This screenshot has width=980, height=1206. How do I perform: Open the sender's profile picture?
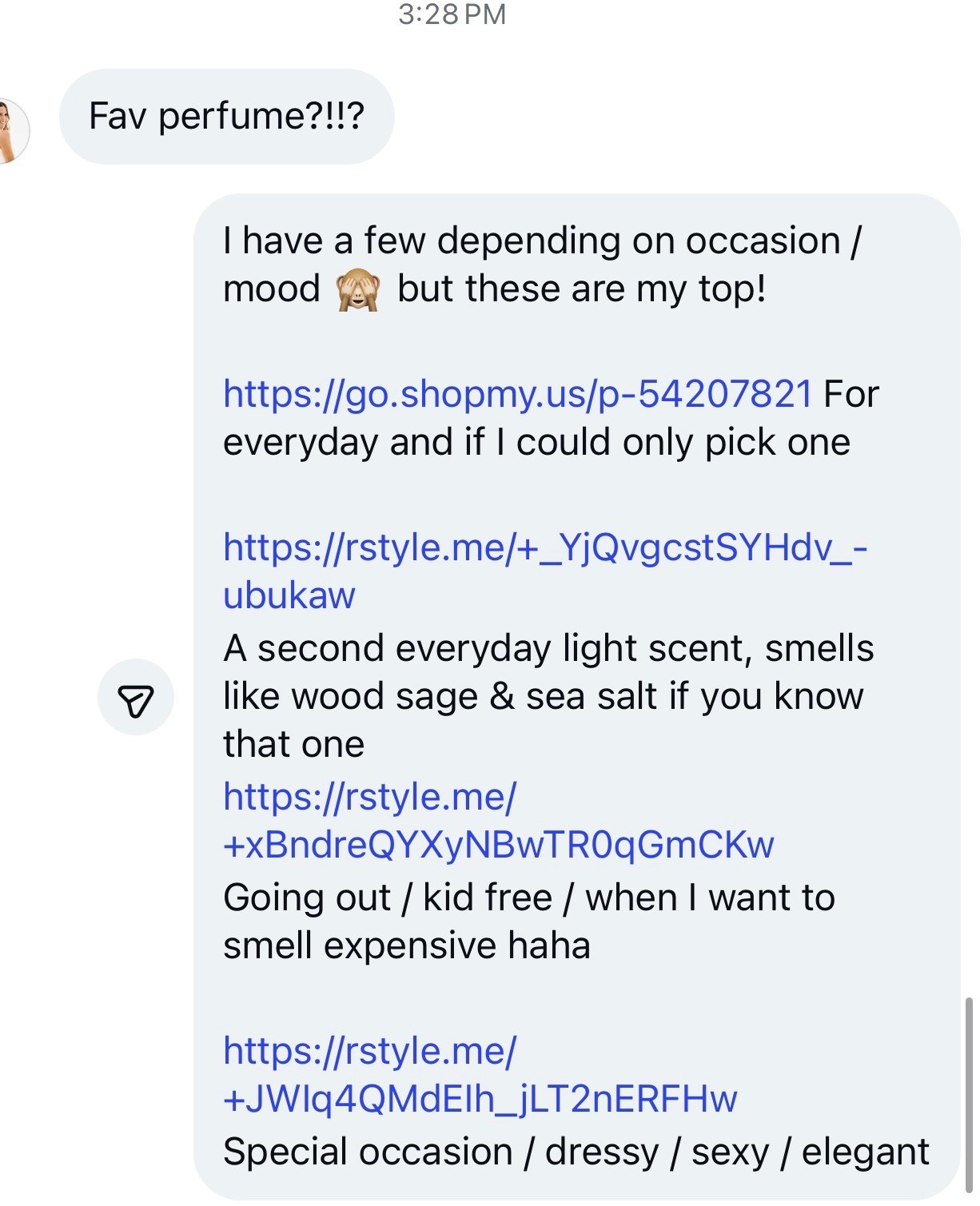(x=11, y=130)
